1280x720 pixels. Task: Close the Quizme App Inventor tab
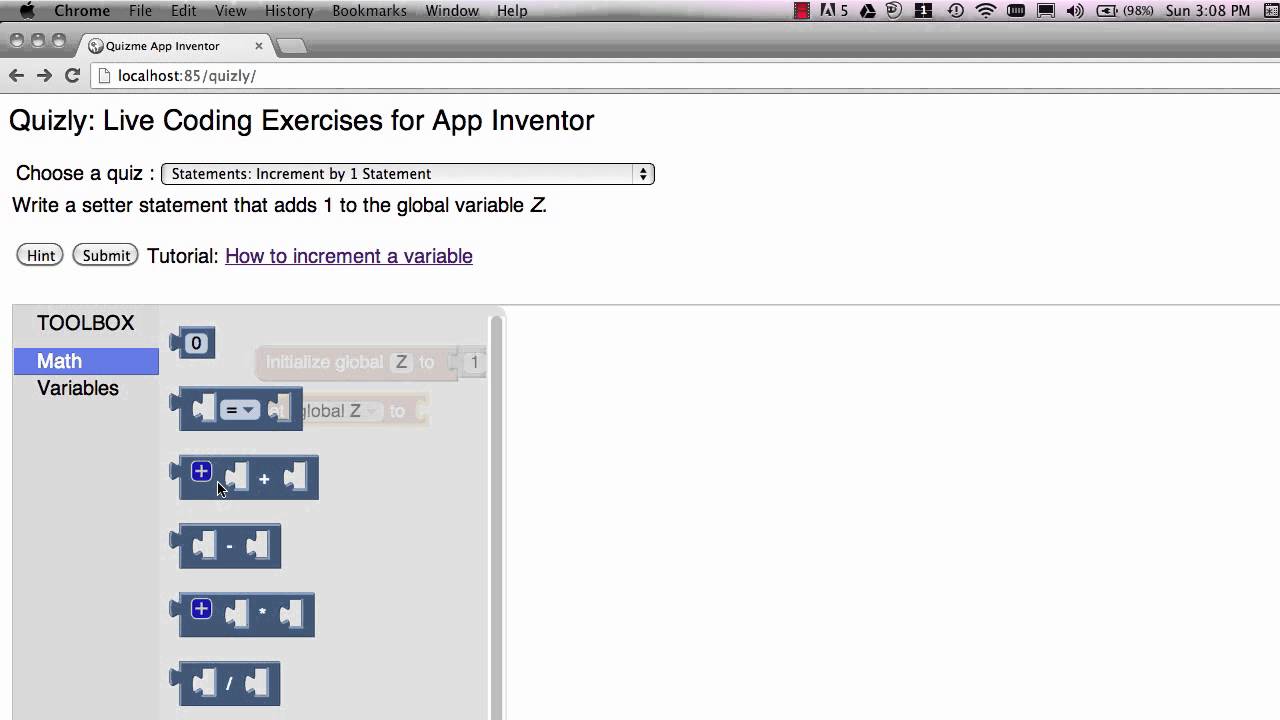259,46
